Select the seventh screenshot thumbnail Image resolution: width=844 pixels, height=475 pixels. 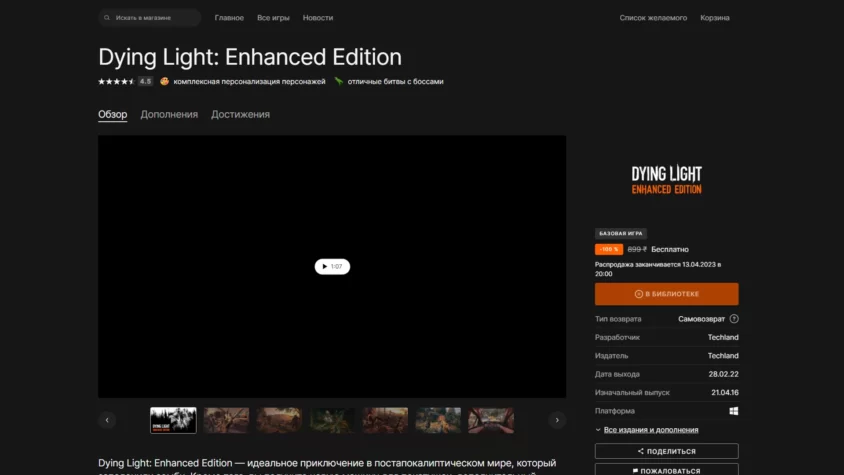(x=491, y=420)
